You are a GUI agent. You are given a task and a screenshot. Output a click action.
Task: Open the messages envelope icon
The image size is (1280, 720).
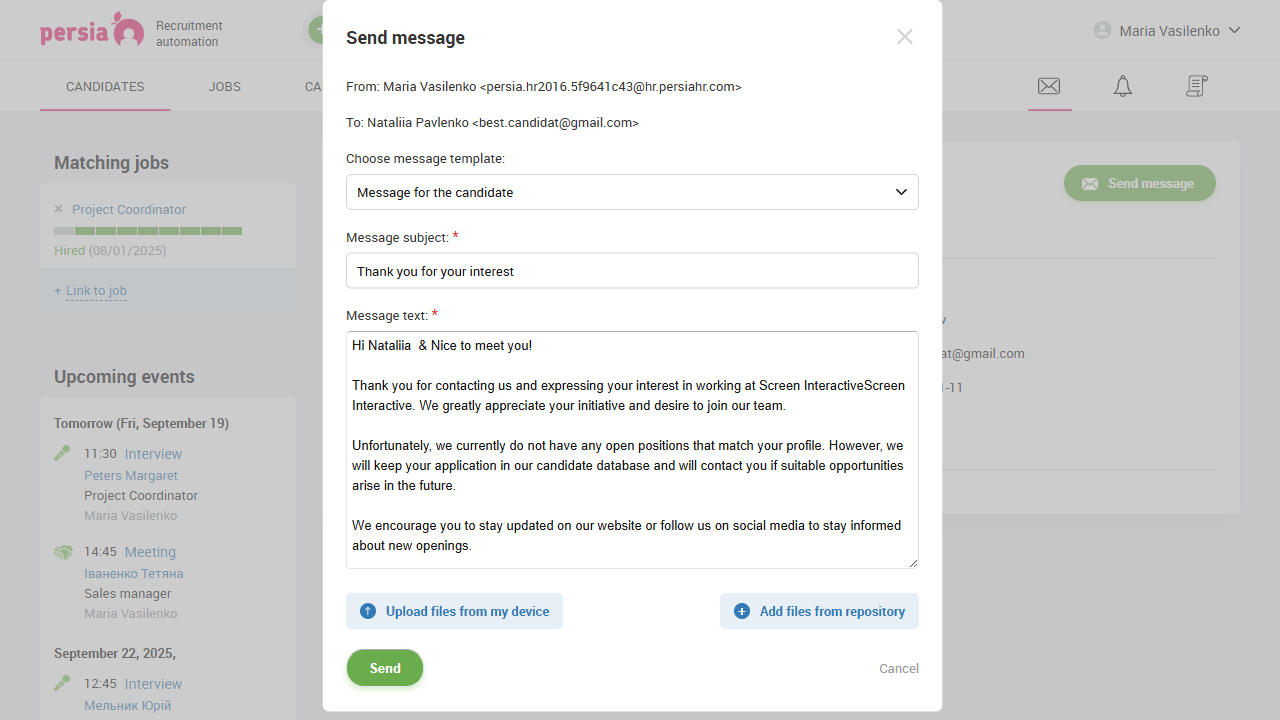[x=1049, y=86]
